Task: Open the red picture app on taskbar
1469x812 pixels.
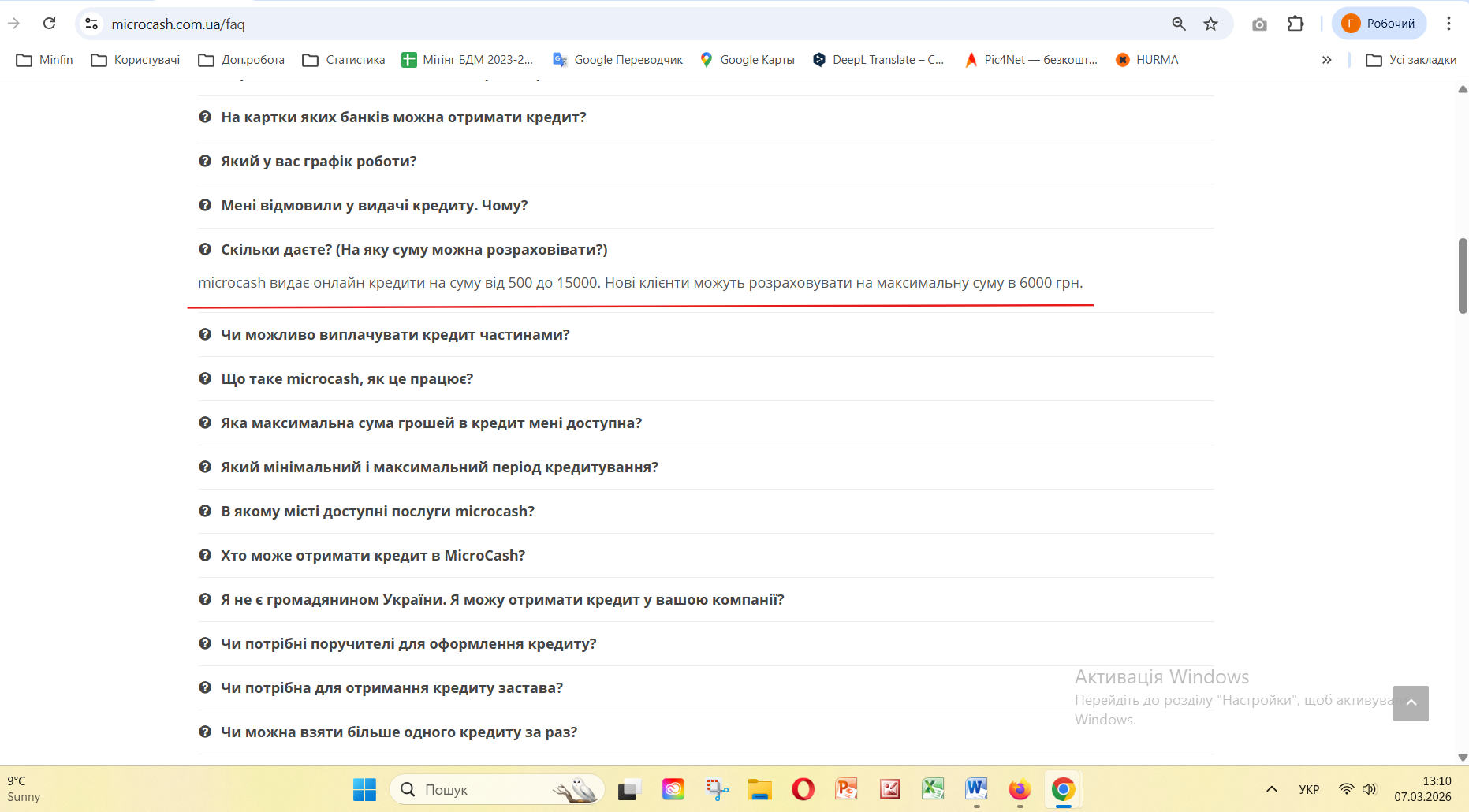Action: (890, 789)
